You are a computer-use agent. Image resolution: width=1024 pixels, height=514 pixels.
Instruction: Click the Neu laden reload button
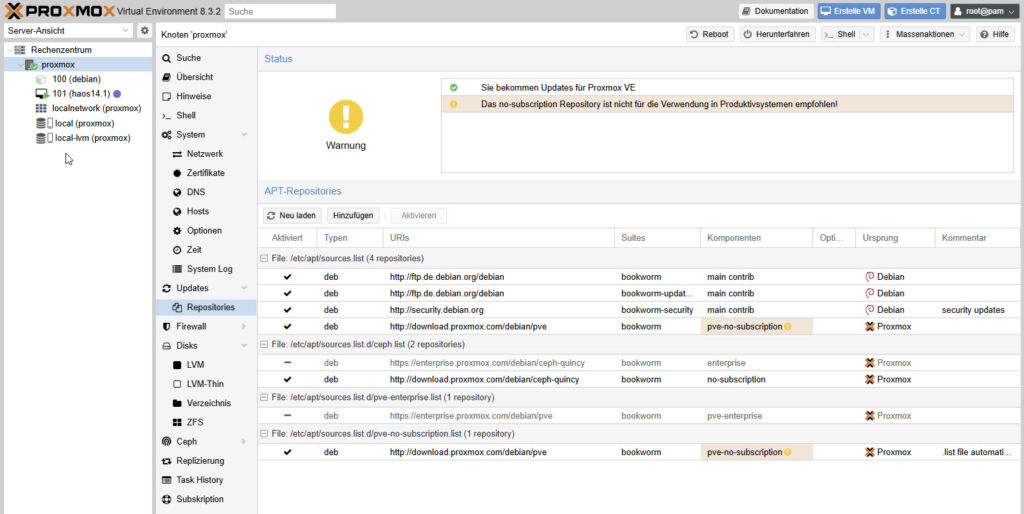291,215
